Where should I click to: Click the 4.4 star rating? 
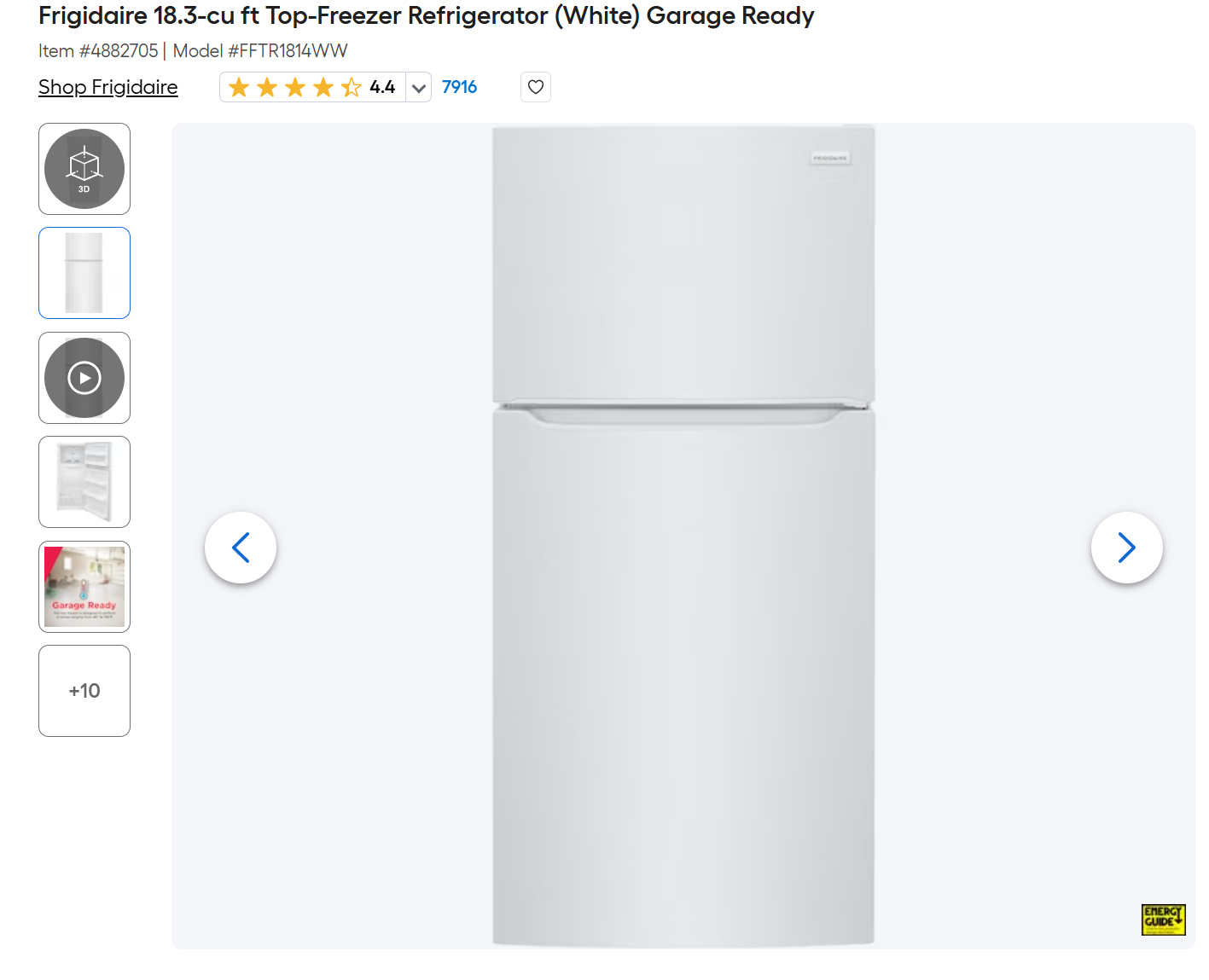coord(382,87)
